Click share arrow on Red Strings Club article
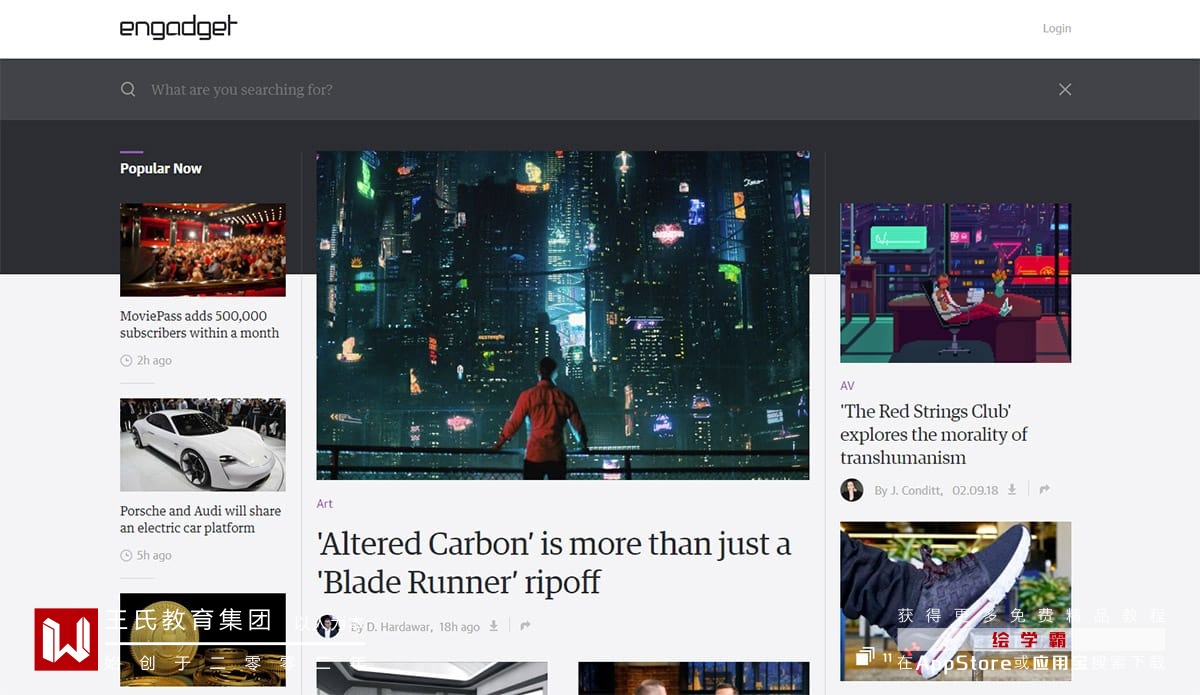The height and width of the screenshot is (695, 1200). tap(1044, 490)
